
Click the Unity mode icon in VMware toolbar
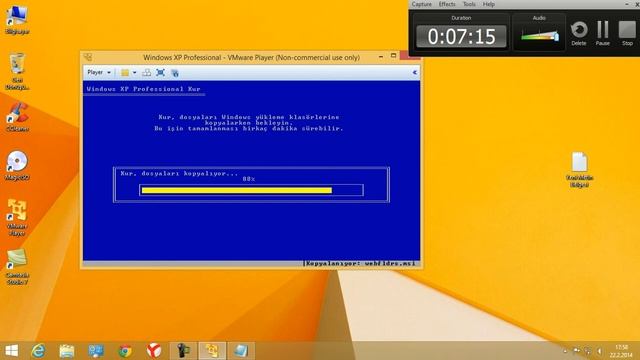click(175, 73)
